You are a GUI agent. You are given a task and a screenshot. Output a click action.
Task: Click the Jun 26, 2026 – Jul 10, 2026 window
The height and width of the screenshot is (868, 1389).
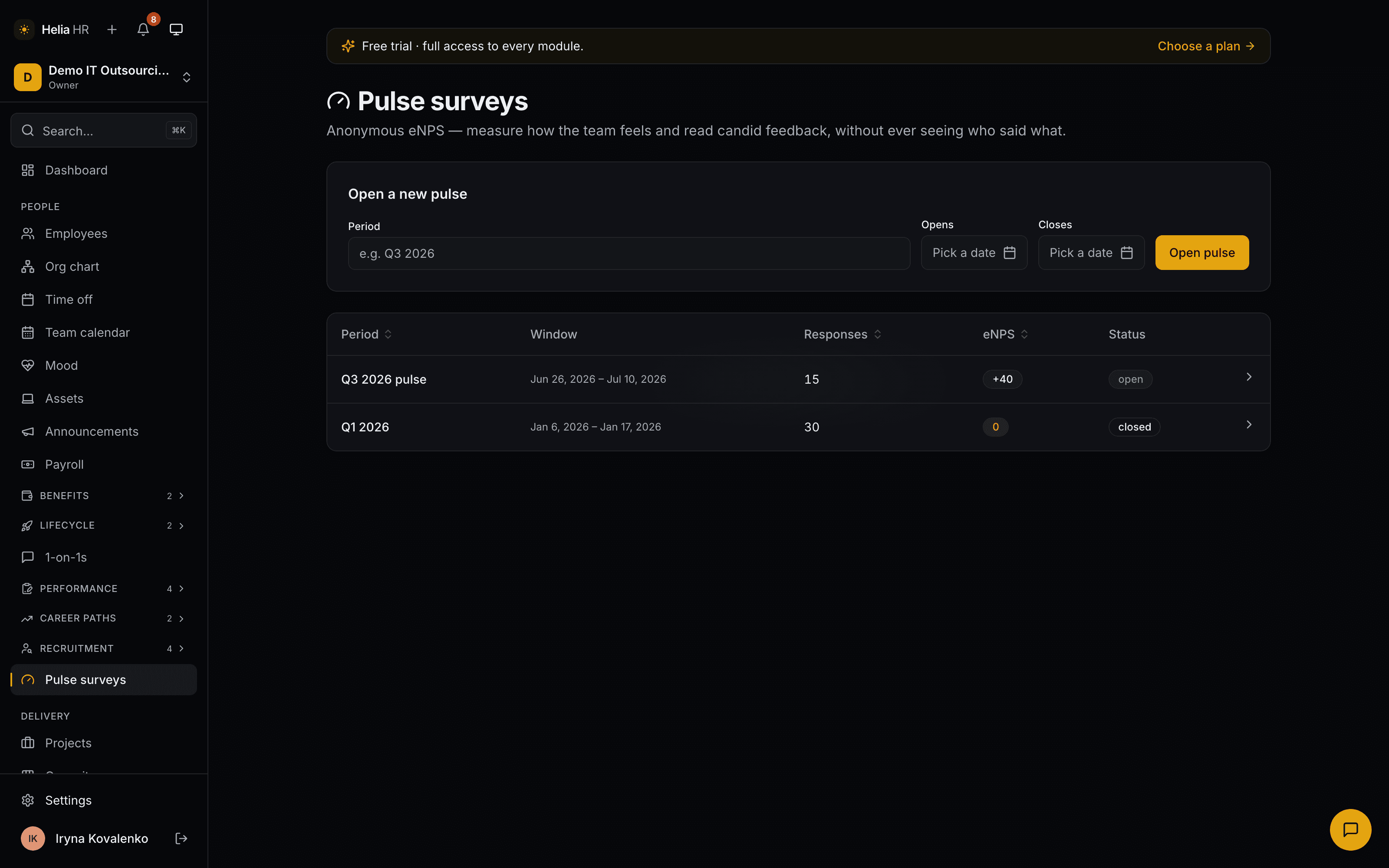(598, 379)
